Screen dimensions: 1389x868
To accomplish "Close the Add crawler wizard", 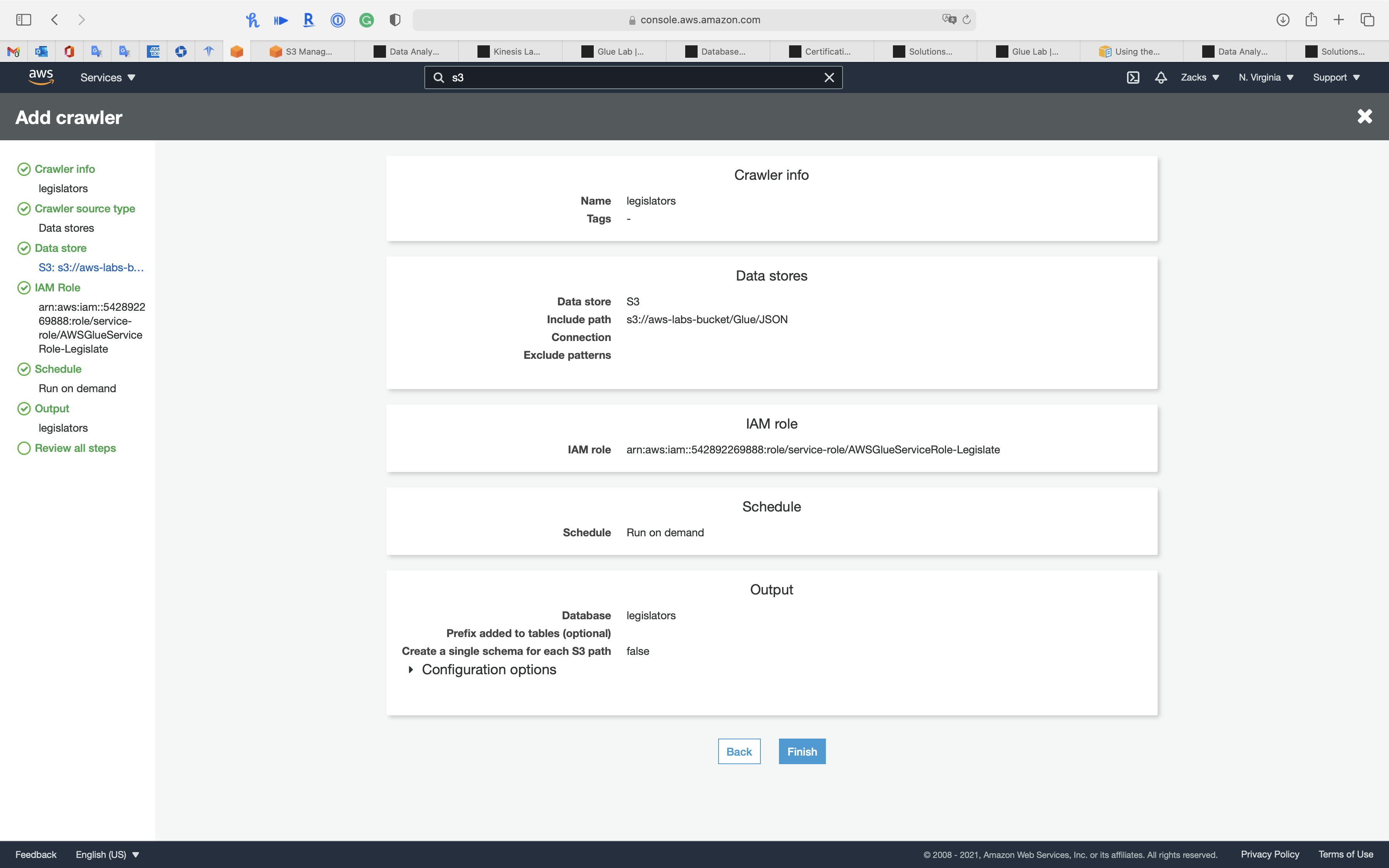I will tap(1364, 117).
